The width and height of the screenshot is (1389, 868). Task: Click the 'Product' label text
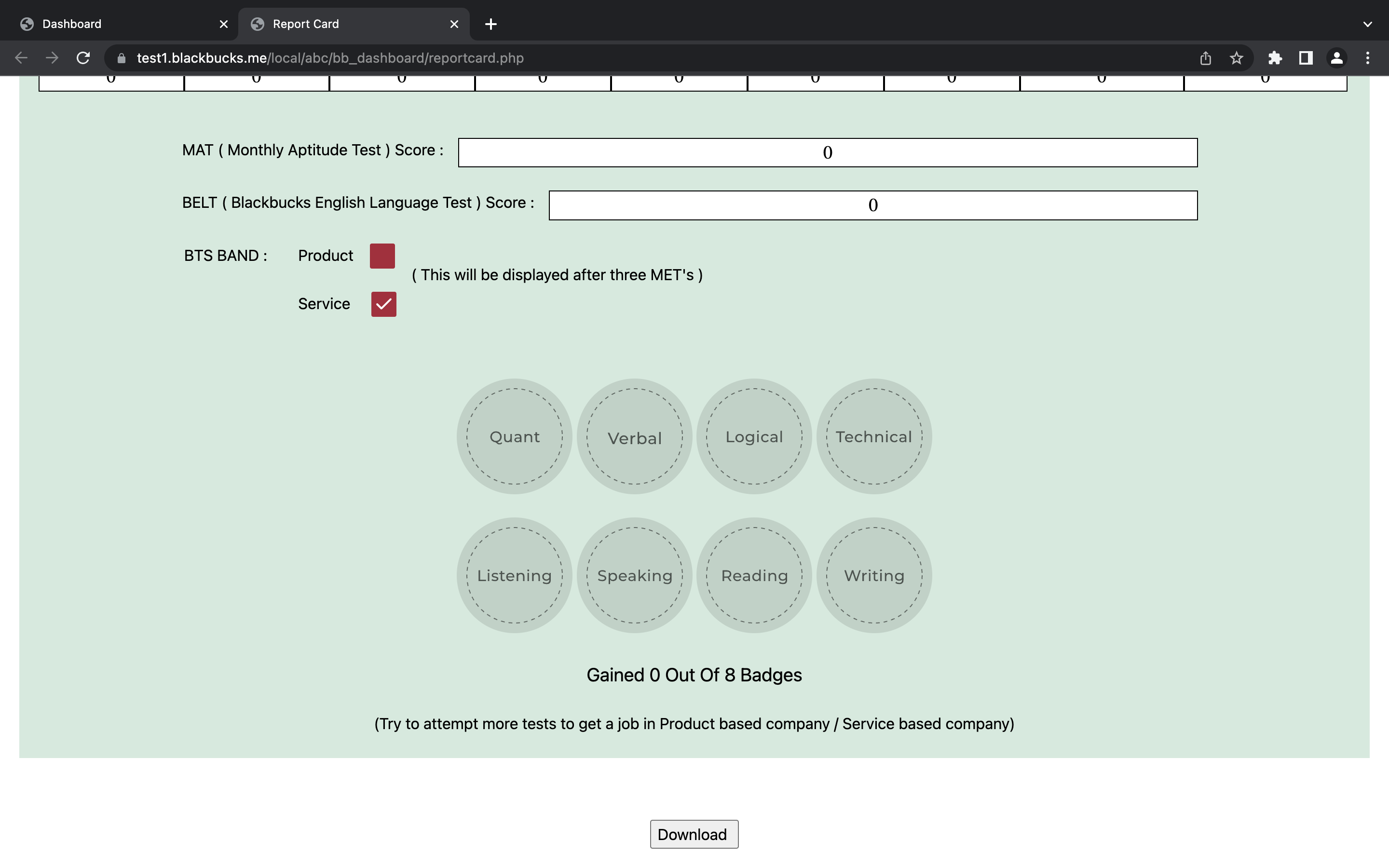pos(326,256)
